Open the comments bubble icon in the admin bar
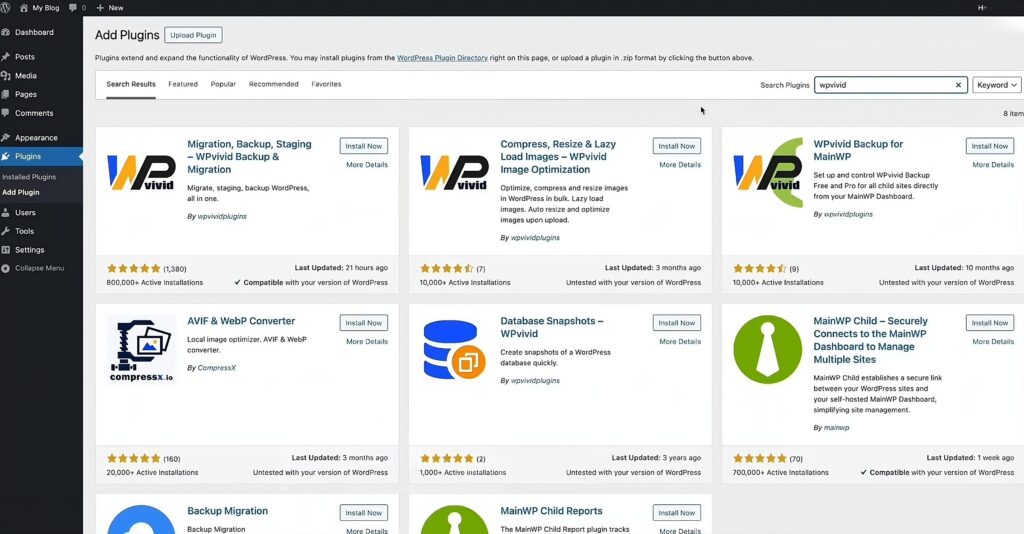1024x534 pixels. tap(72, 8)
